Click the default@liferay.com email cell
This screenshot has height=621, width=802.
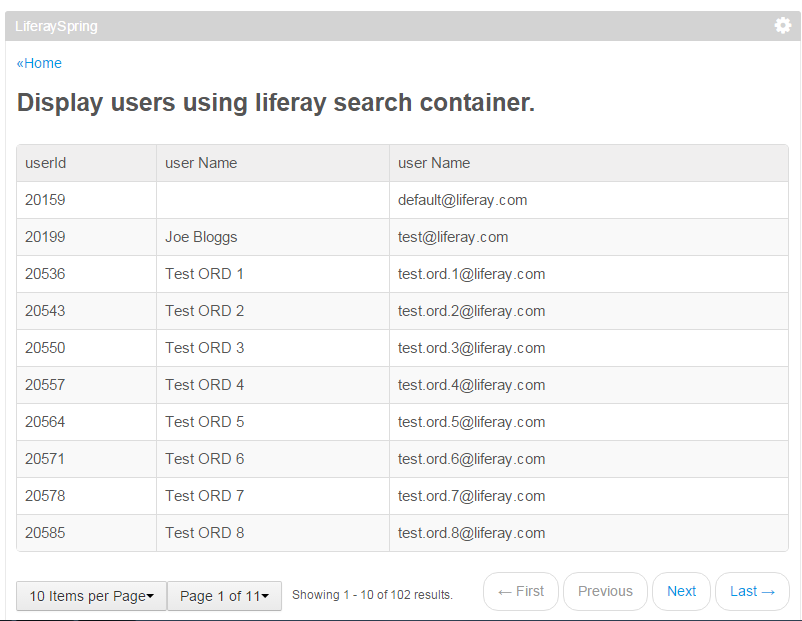[589, 200]
